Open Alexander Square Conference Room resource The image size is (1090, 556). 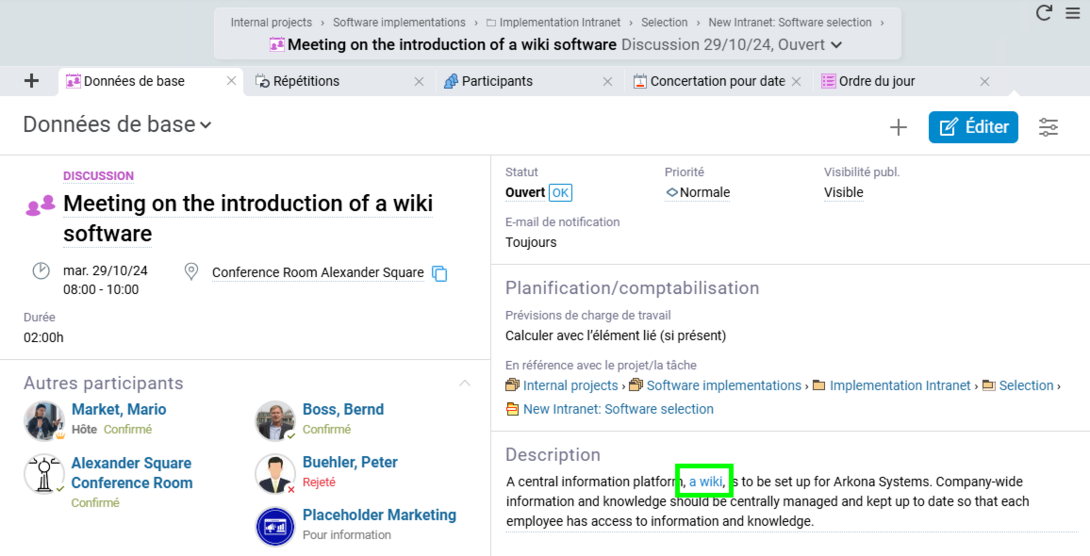coord(131,473)
